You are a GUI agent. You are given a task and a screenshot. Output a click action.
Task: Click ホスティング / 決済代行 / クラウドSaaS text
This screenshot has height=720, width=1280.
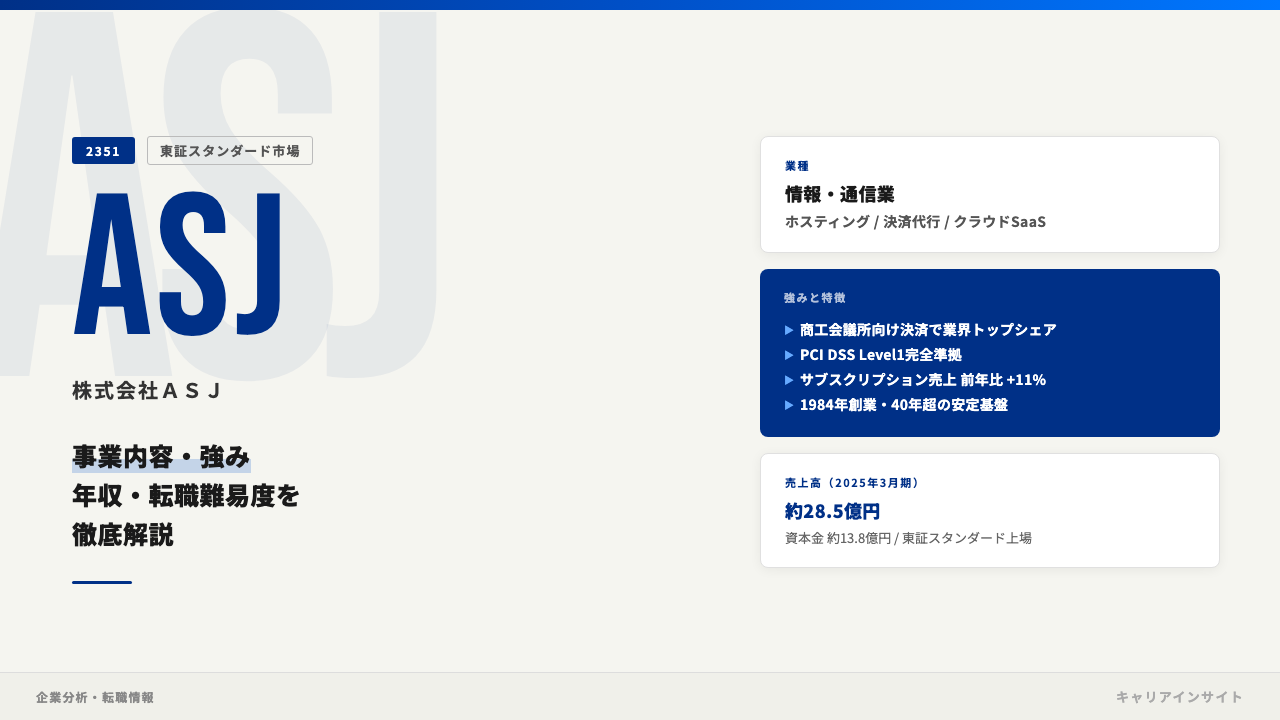(x=915, y=221)
